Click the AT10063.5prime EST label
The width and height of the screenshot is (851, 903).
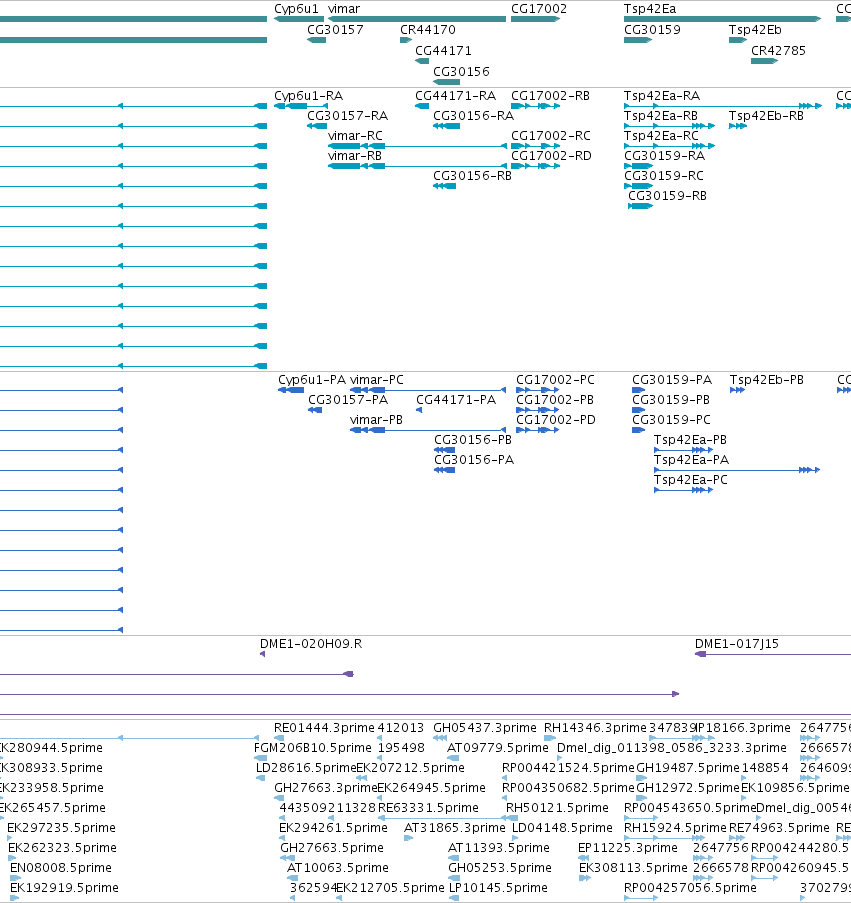[x=338, y=868]
